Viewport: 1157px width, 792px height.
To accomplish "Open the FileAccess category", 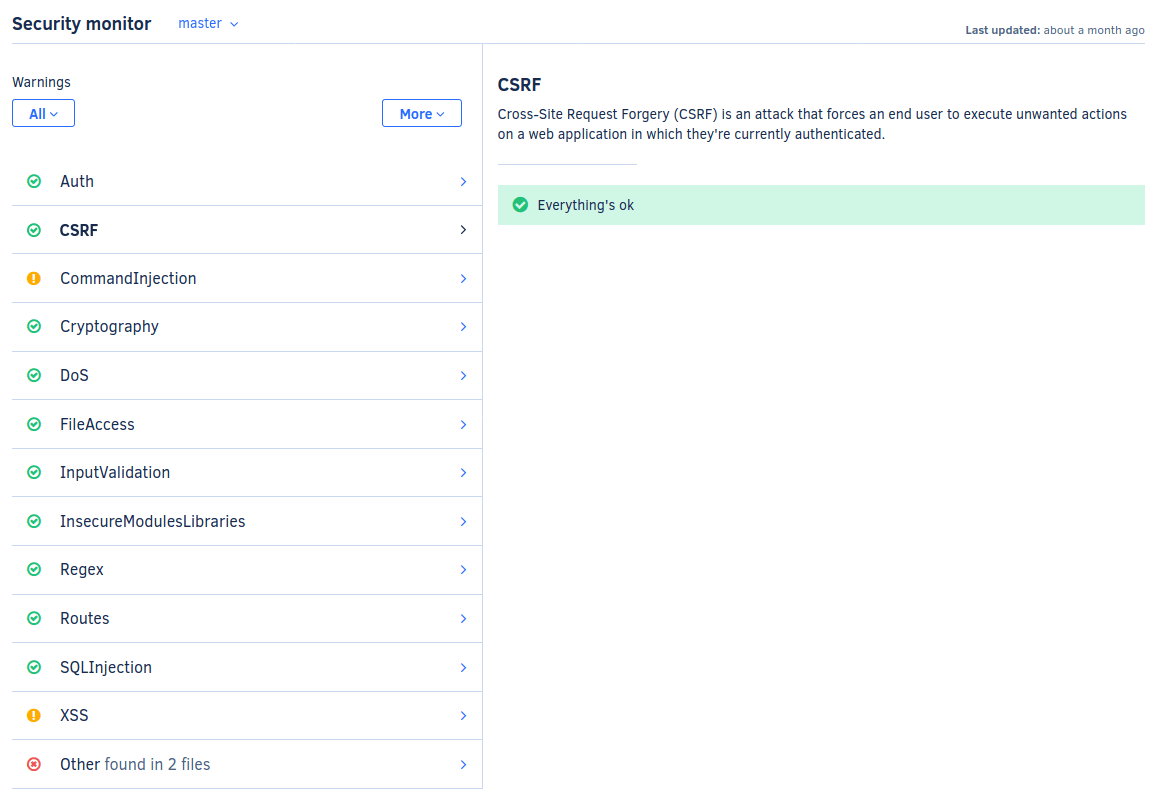I will pyautogui.click(x=246, y=424).
